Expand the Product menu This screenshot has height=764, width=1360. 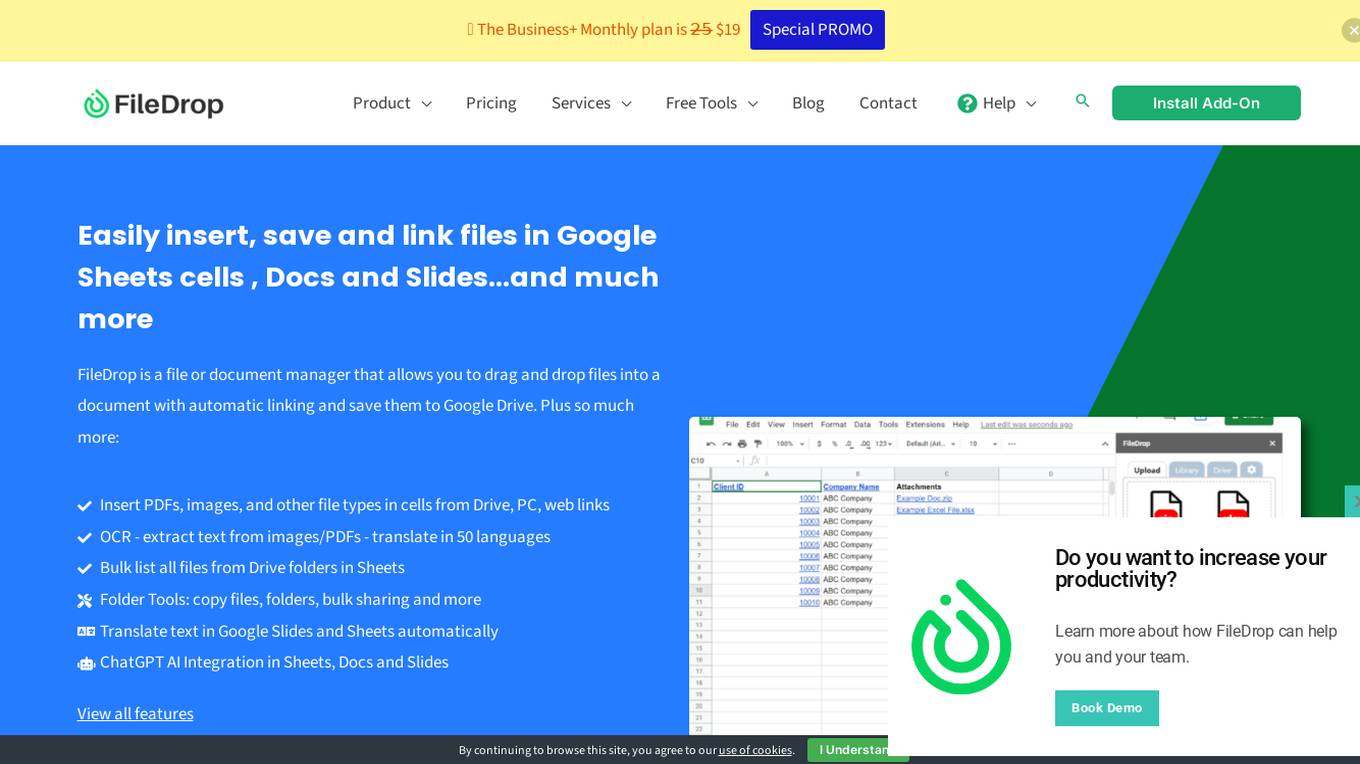click(x=392, y=103)
